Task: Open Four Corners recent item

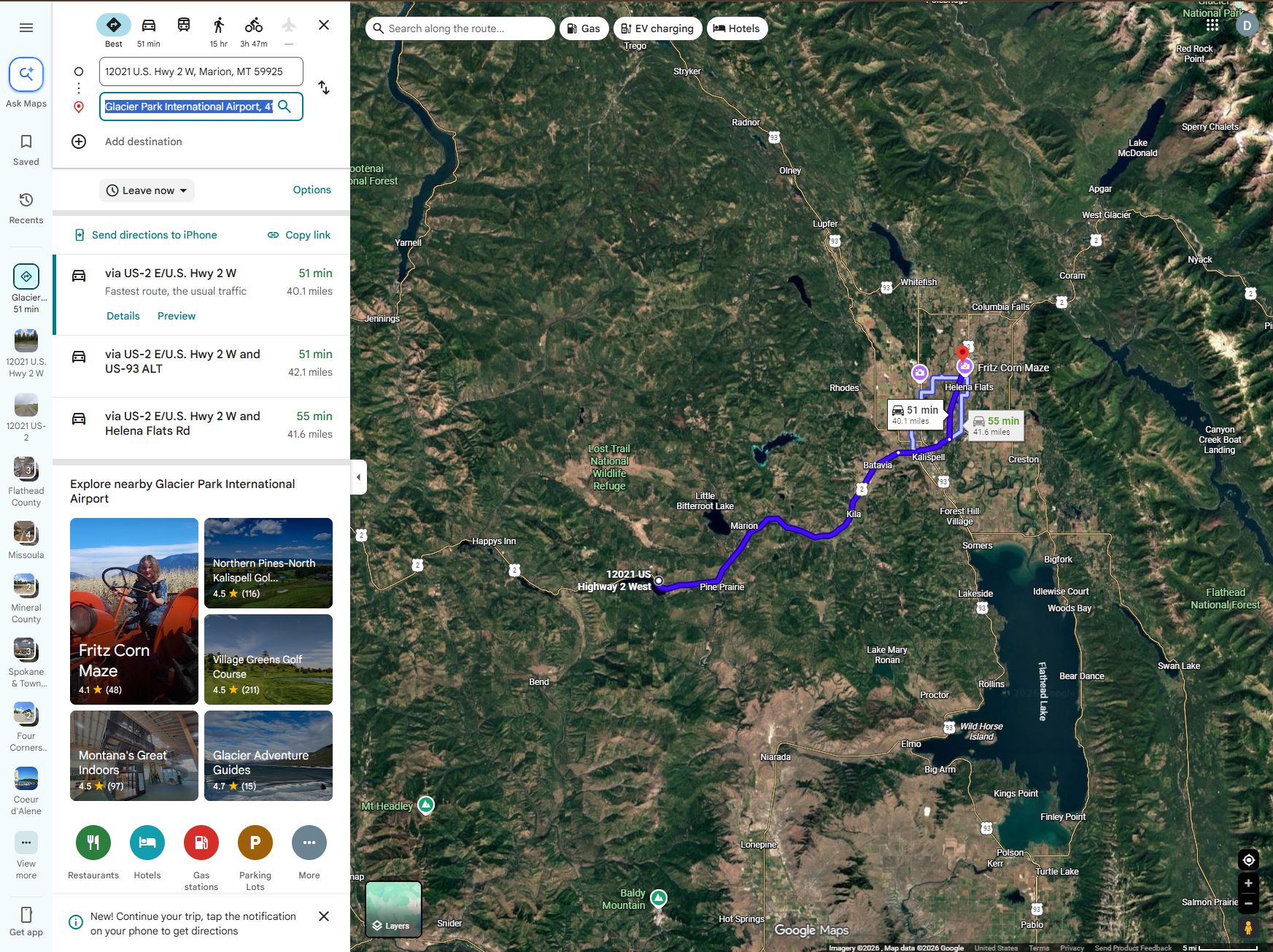Action: (26, 727)
